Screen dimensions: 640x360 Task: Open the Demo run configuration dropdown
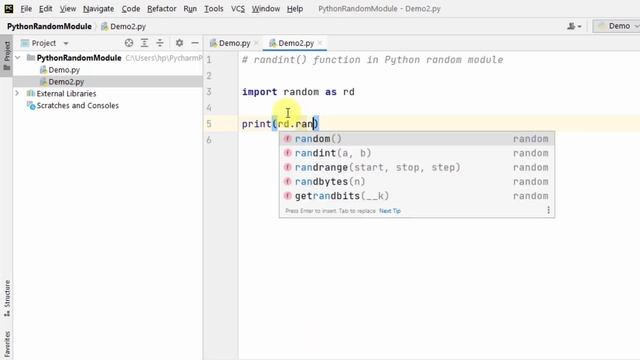[617, 26]
